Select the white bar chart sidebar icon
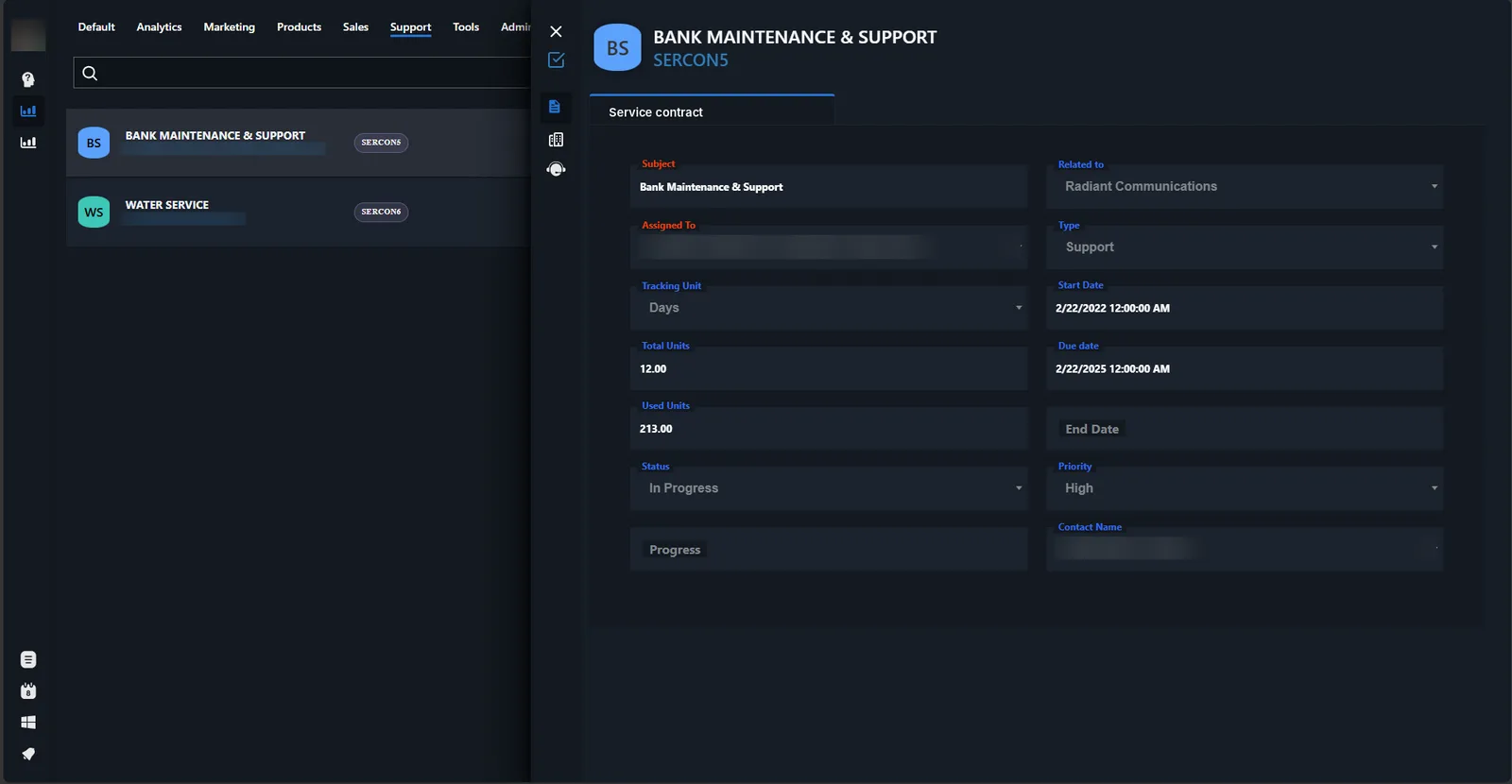Screen dimensions: 1512x784 coord(28,143)
